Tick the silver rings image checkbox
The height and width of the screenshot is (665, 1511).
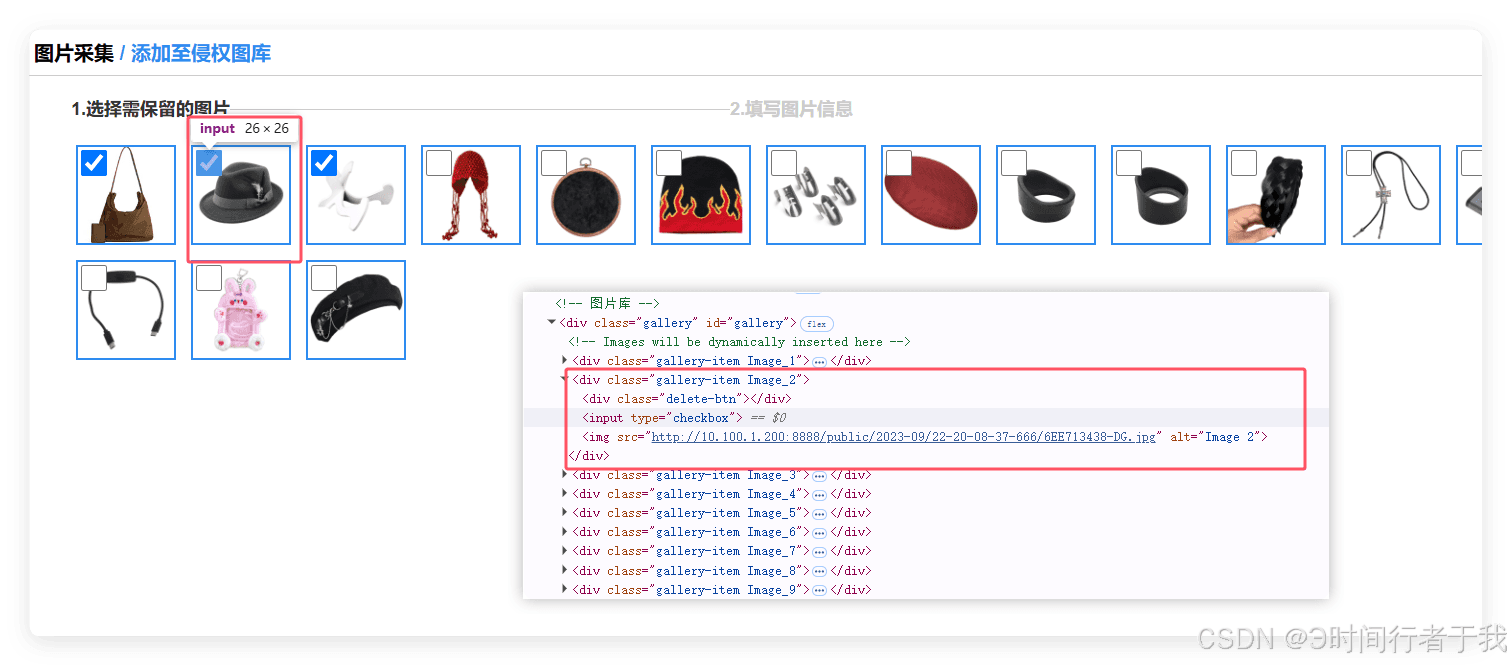pos(783,163)
